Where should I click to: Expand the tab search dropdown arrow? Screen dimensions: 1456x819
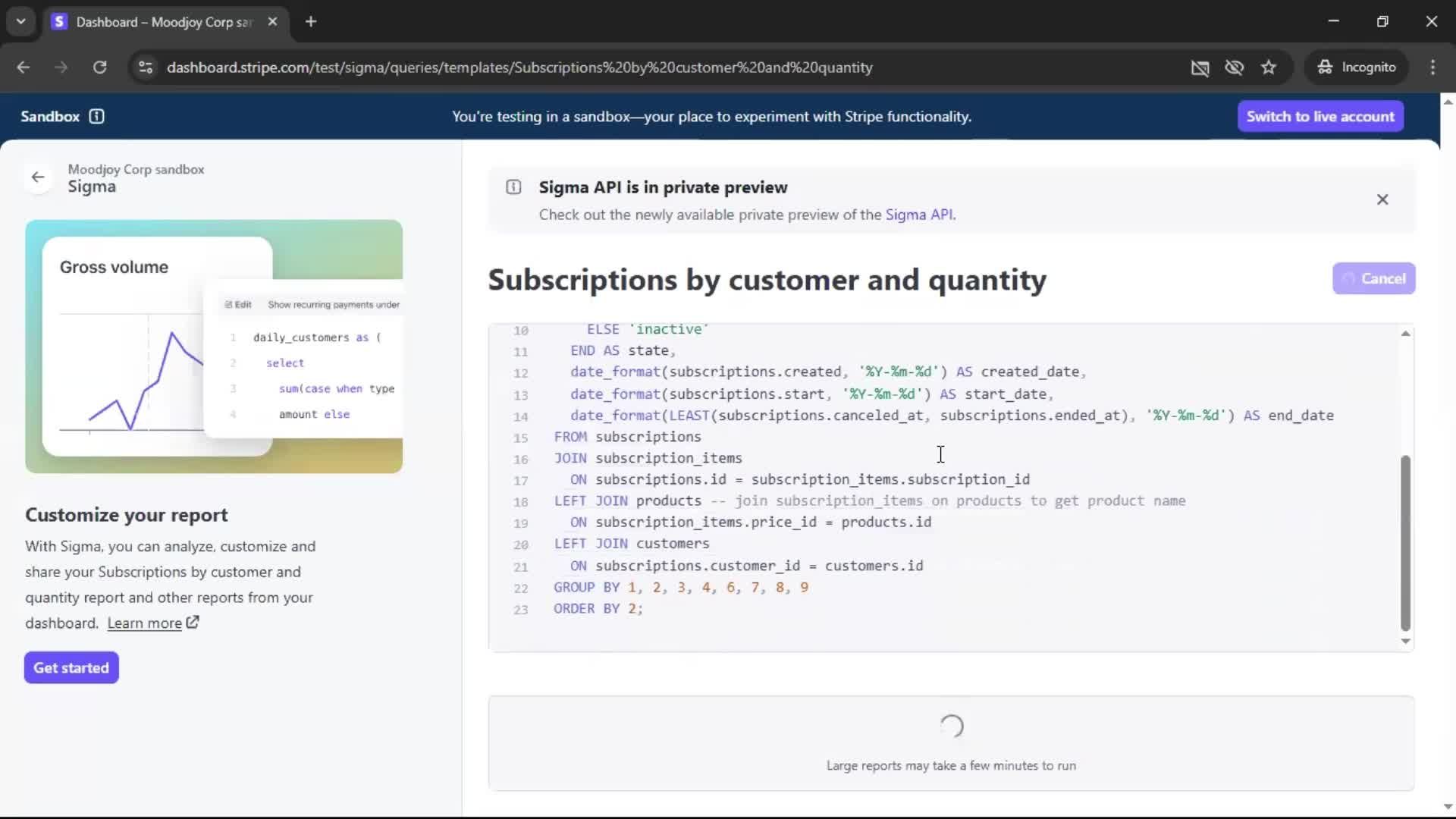[x=20, y=21]
